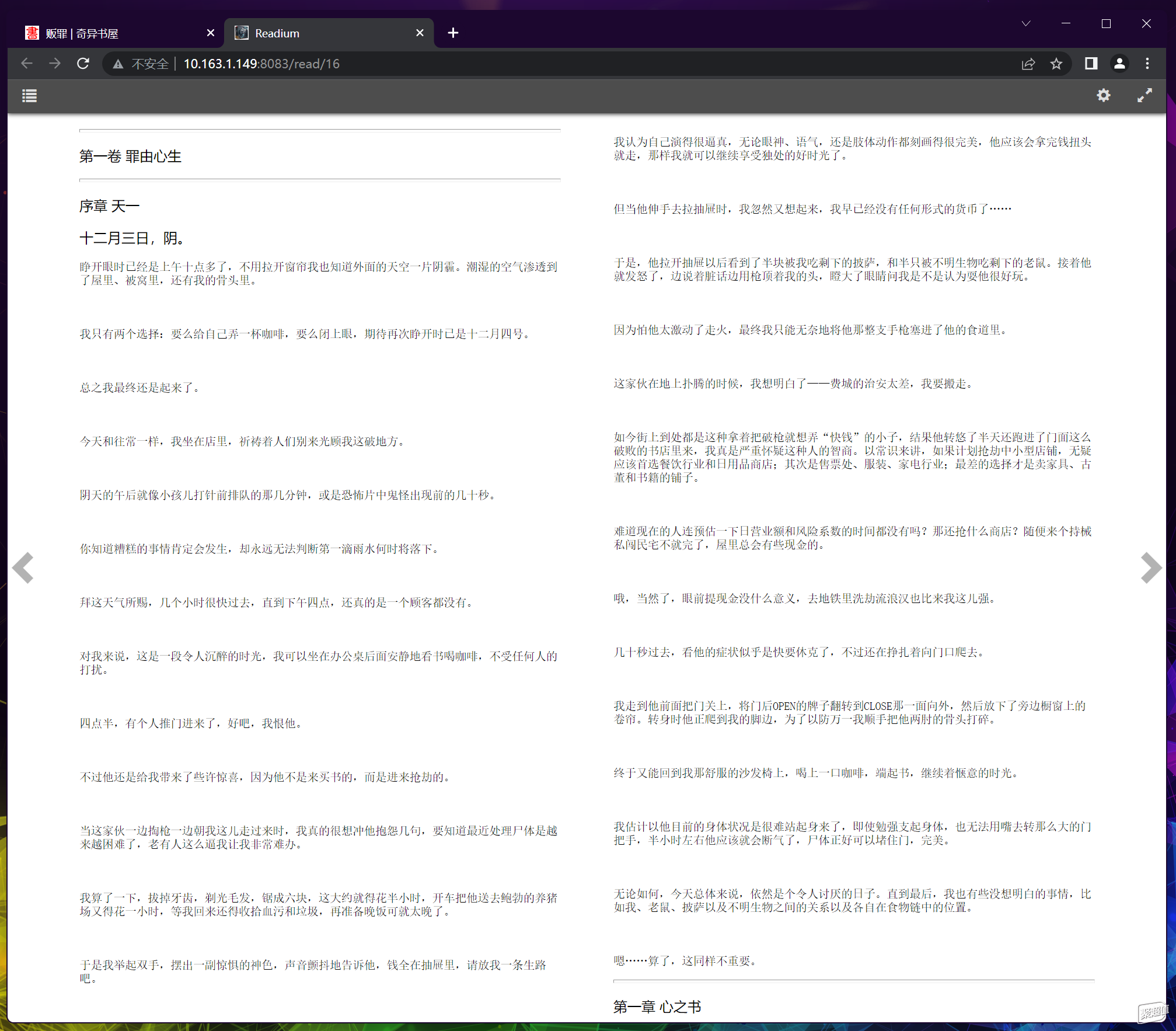Reload the current page
1176x1031 pixels.
pyautogui.click(x=83, y=64)
